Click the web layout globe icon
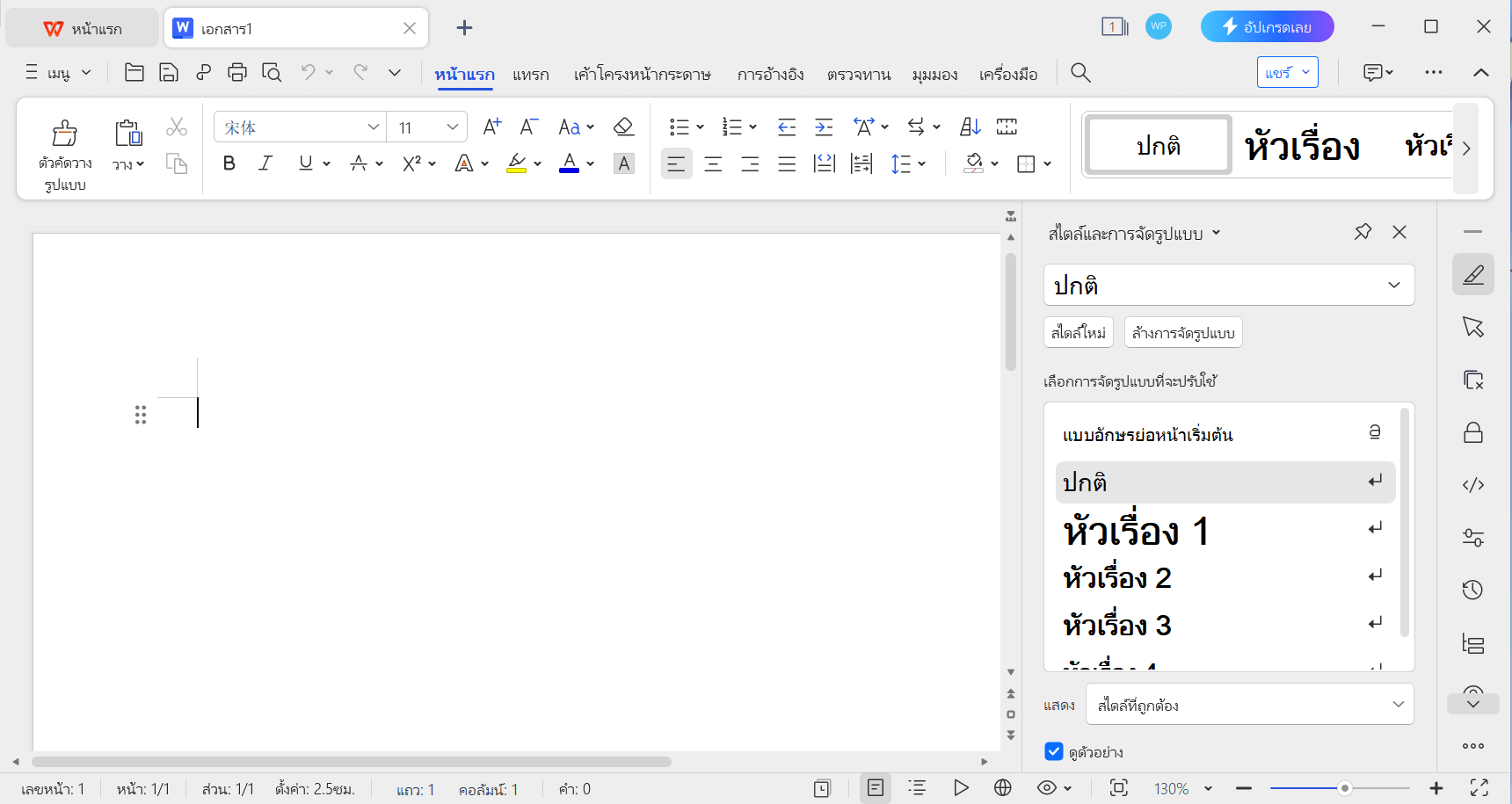 (1003, 788)
